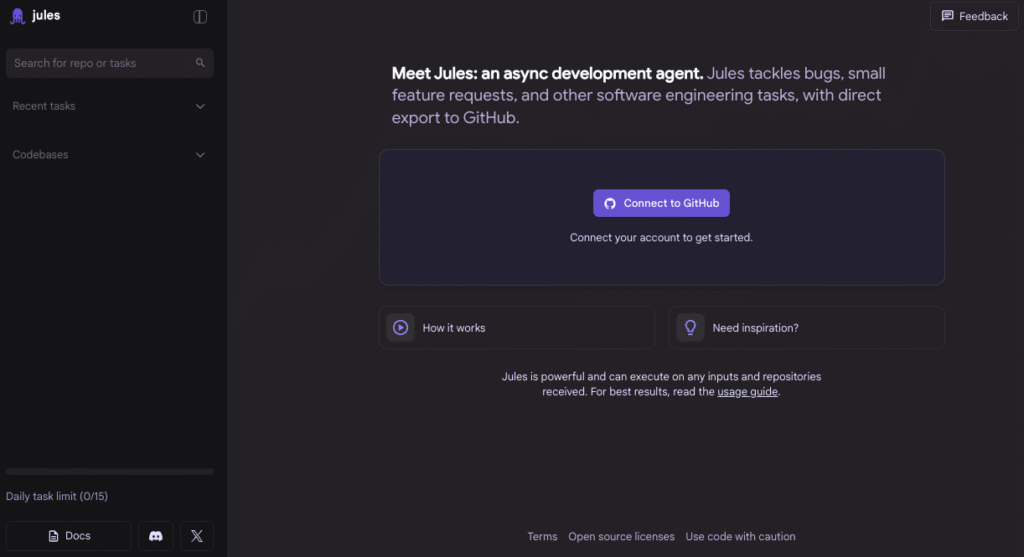Click 'Connect your account to get started.' text

pos(662,238)
